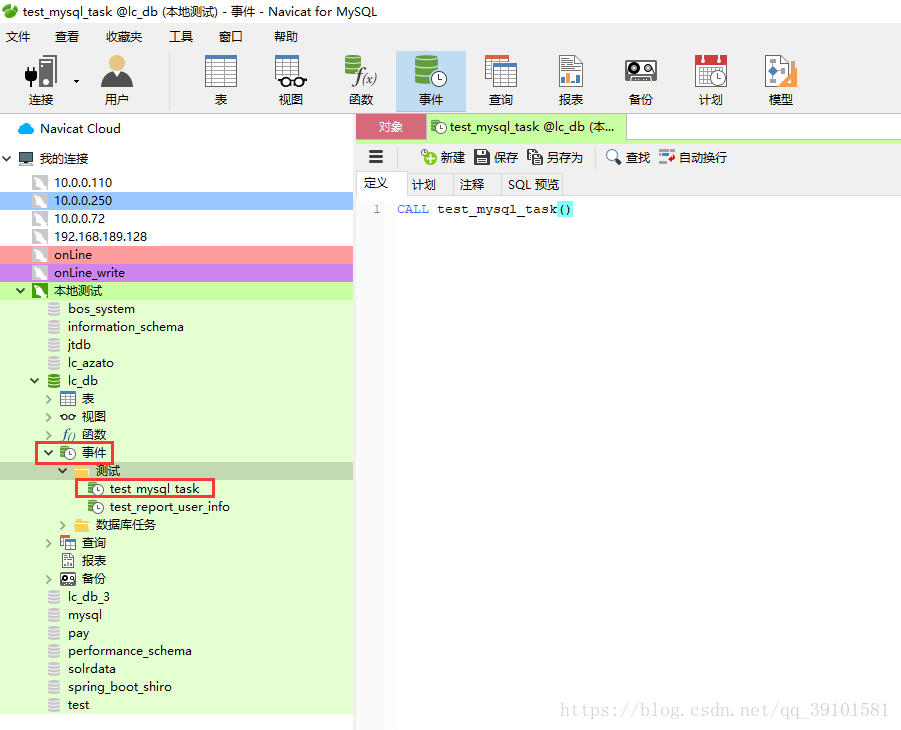Viewport: 901px width, 730px height.
Task: Collapse the lc_db database node
Action: [34, 381]
